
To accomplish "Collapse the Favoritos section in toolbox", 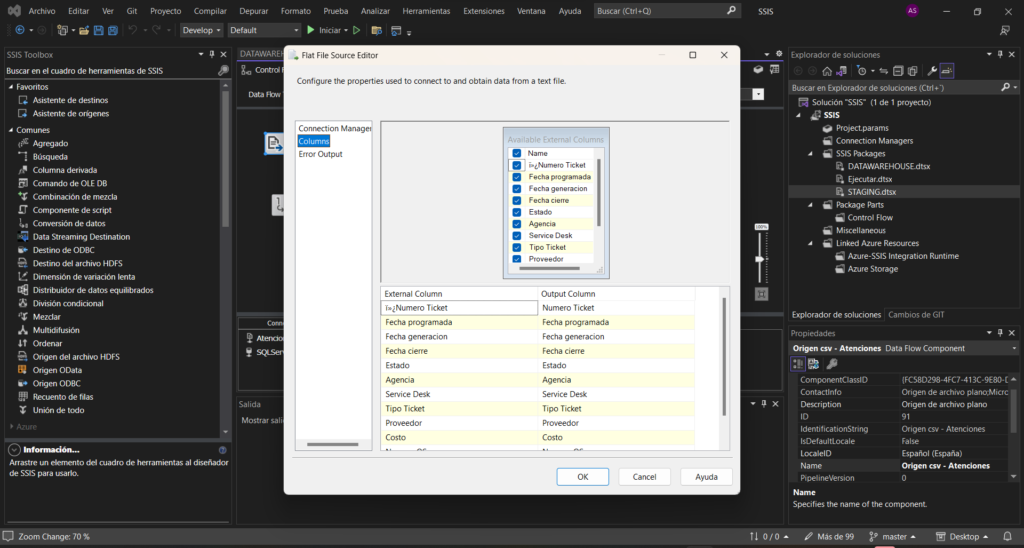I will tap(10, 87).
